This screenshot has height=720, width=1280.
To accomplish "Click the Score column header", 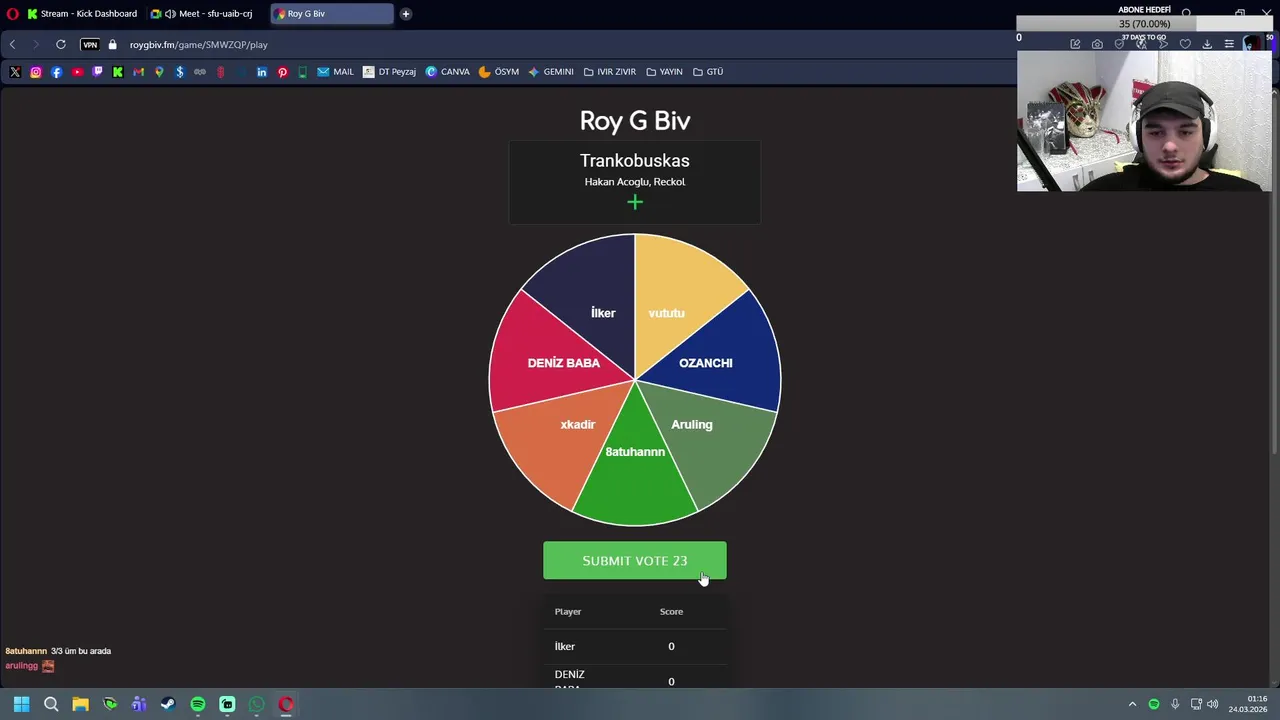I will (x=671, y=612).
